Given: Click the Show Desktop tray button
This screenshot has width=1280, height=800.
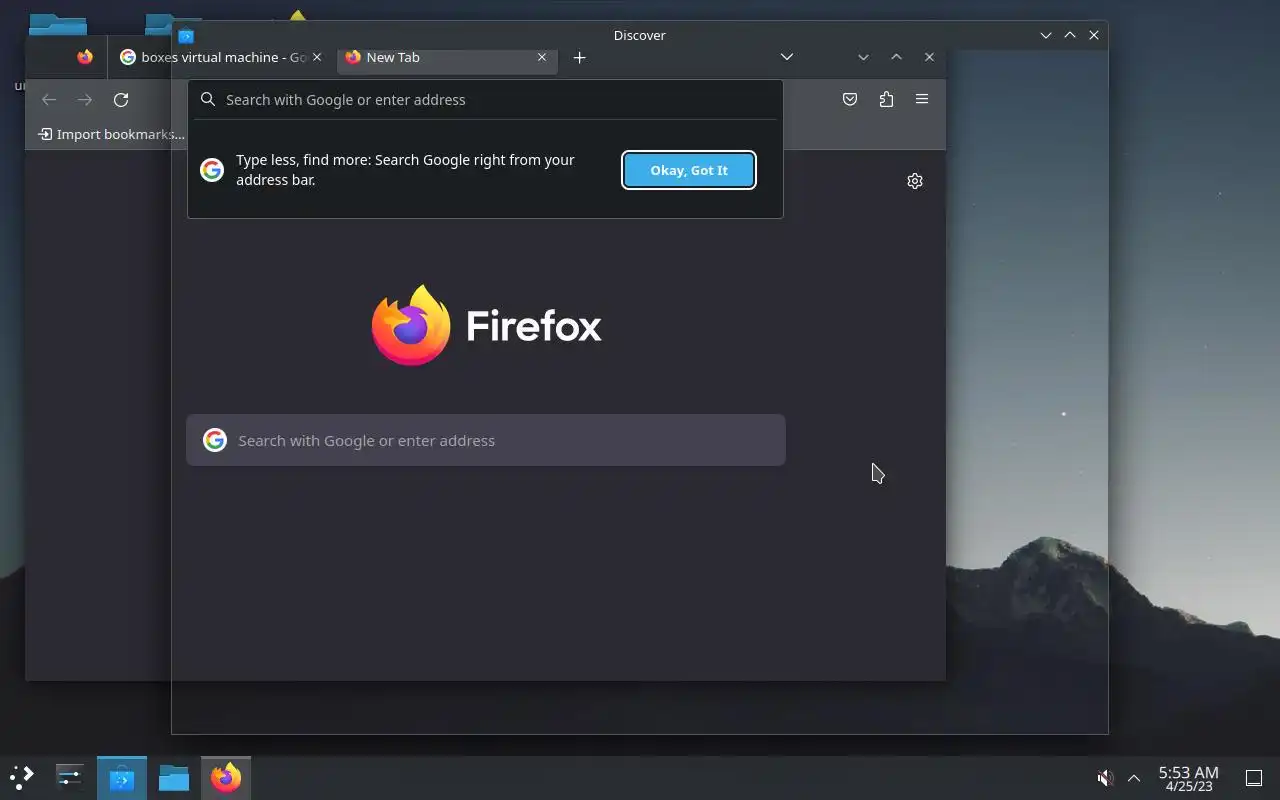Looking at the screenshot, I should 1254,778.
